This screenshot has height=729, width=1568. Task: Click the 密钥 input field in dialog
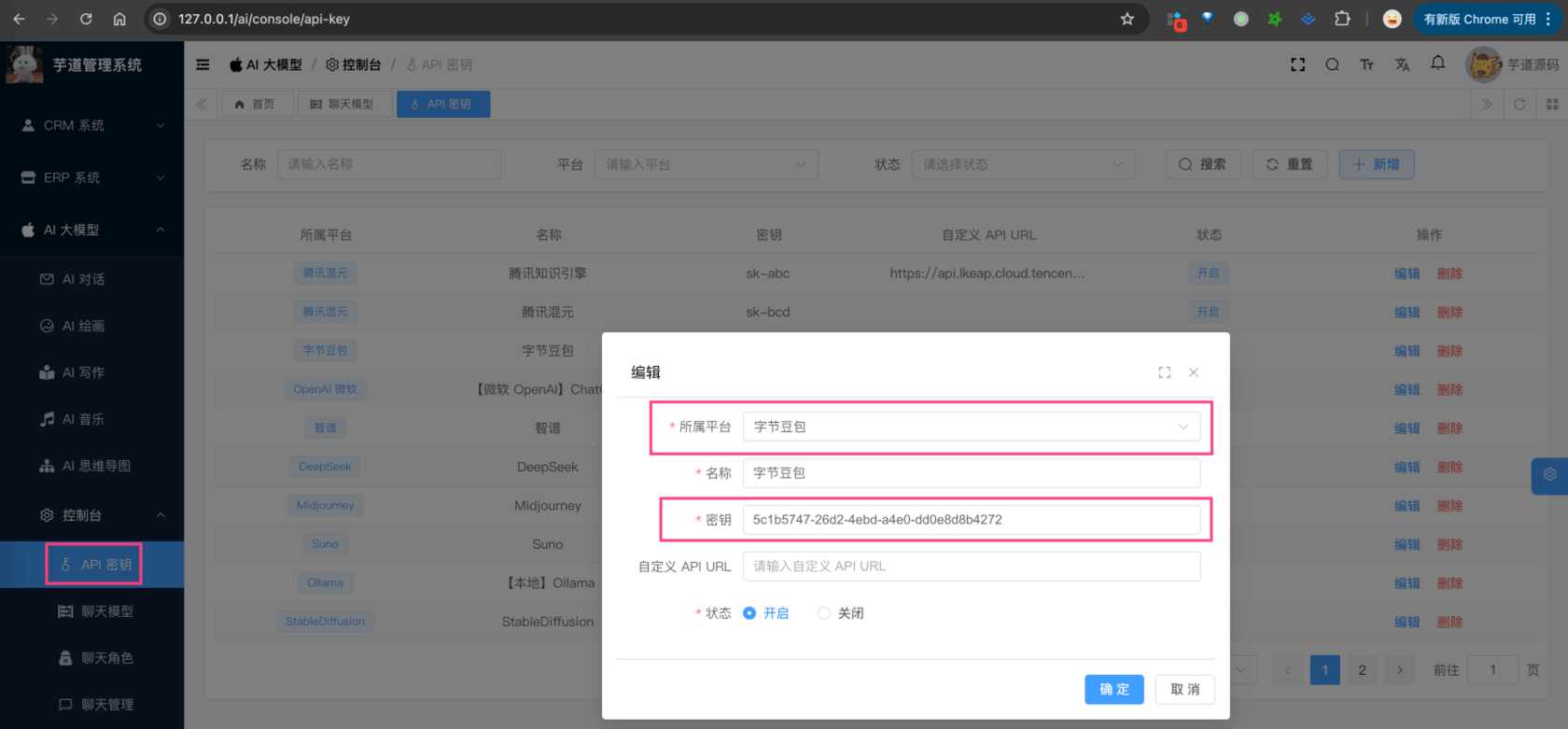[971, 520]
